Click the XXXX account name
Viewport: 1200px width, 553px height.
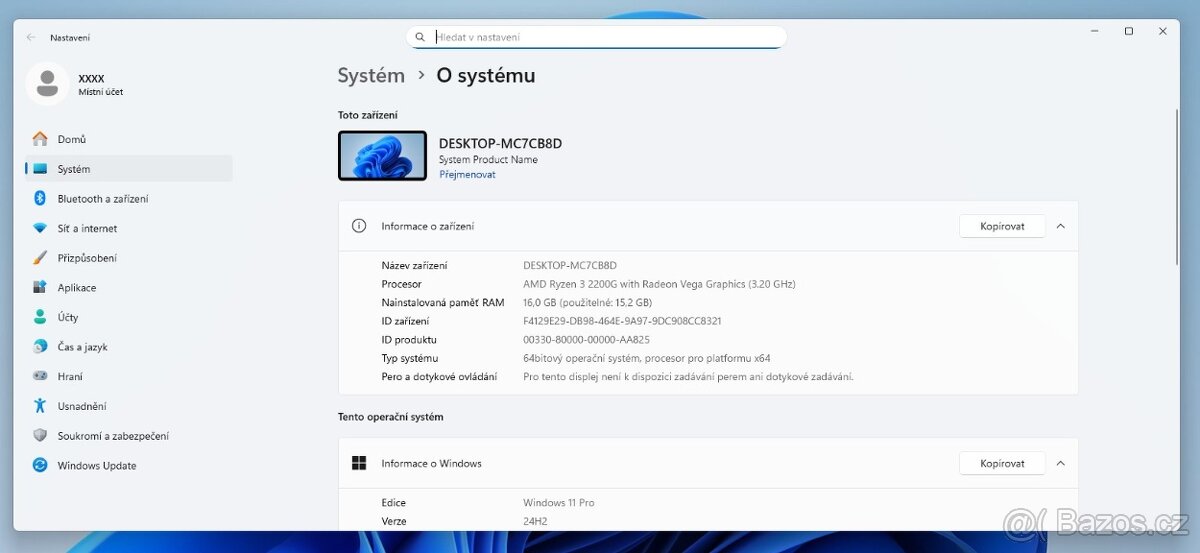(x=91, y=78)
